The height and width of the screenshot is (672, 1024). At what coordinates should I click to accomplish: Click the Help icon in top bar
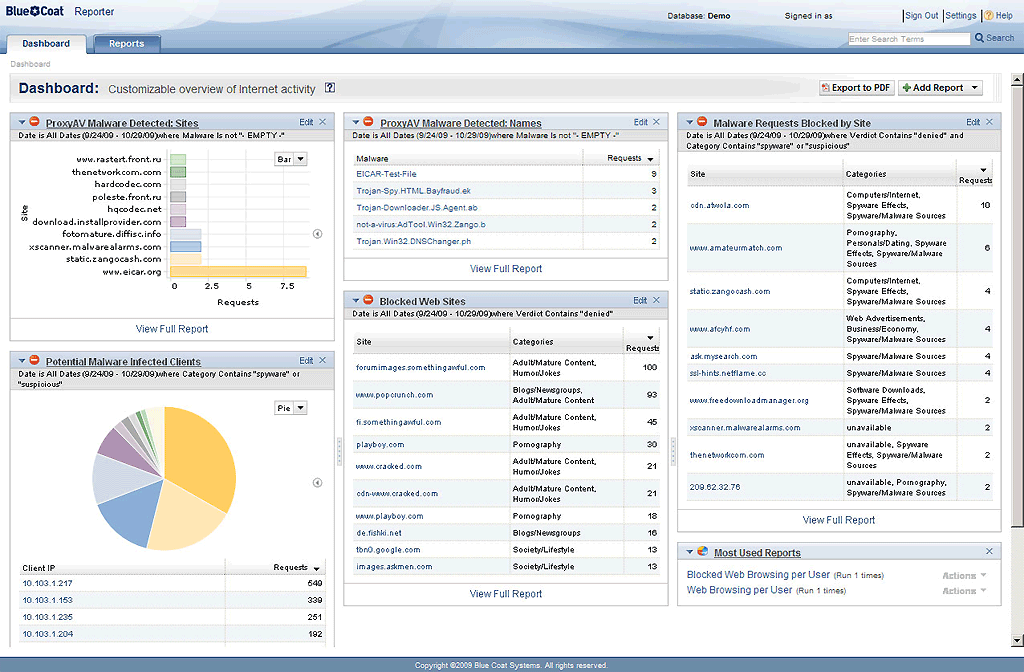point(989,16)
